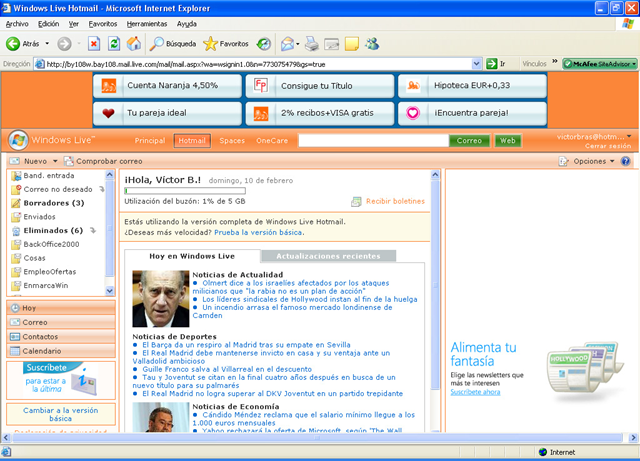This screenshot has height=461, width=640.
Task: Go to the Principal tab
Action: pos(150,140)
